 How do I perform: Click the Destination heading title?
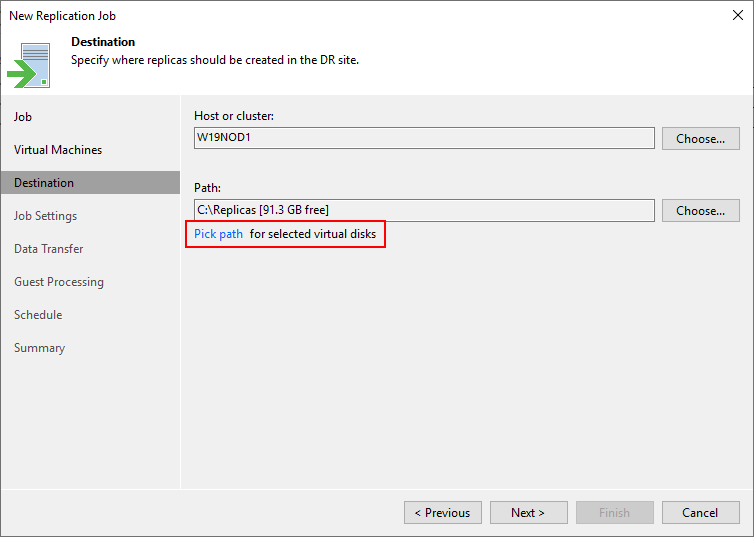[x=103, y=42]
